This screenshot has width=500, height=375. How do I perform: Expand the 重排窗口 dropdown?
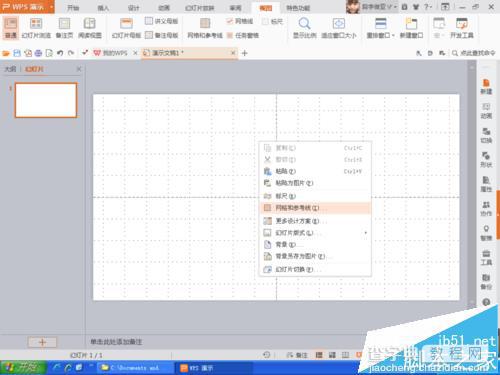pos(393,35)
